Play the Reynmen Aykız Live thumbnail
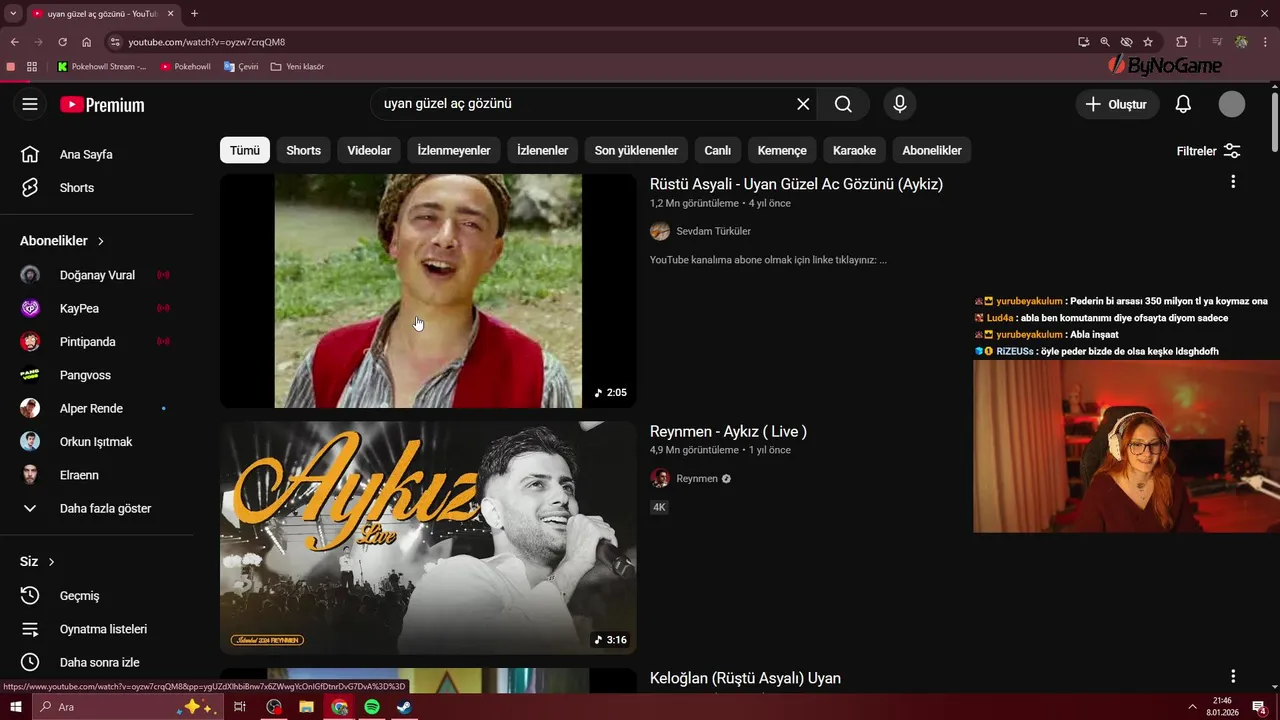 [428, 538]
